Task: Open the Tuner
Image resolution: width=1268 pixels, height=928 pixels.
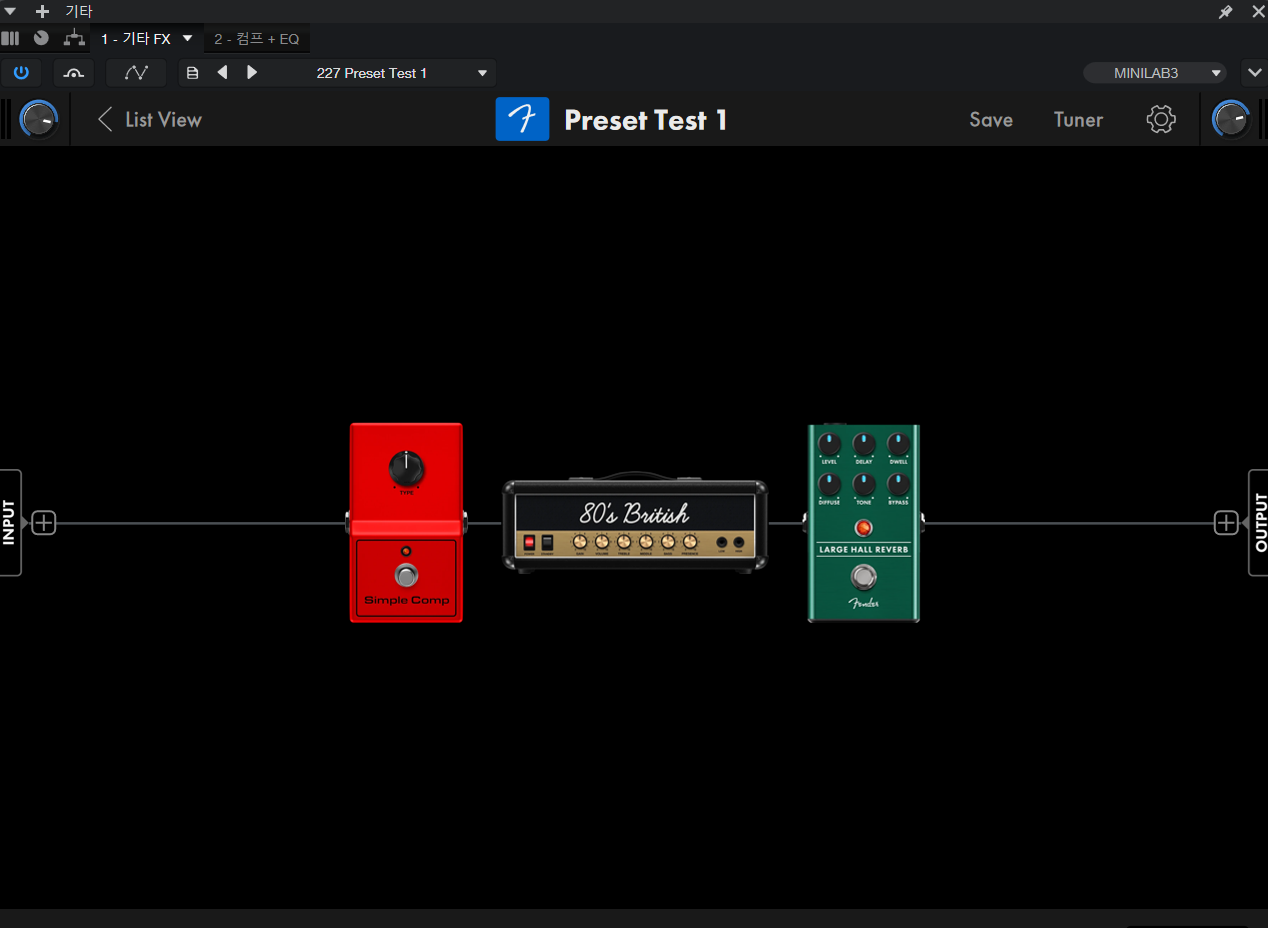Action: 1078,120
